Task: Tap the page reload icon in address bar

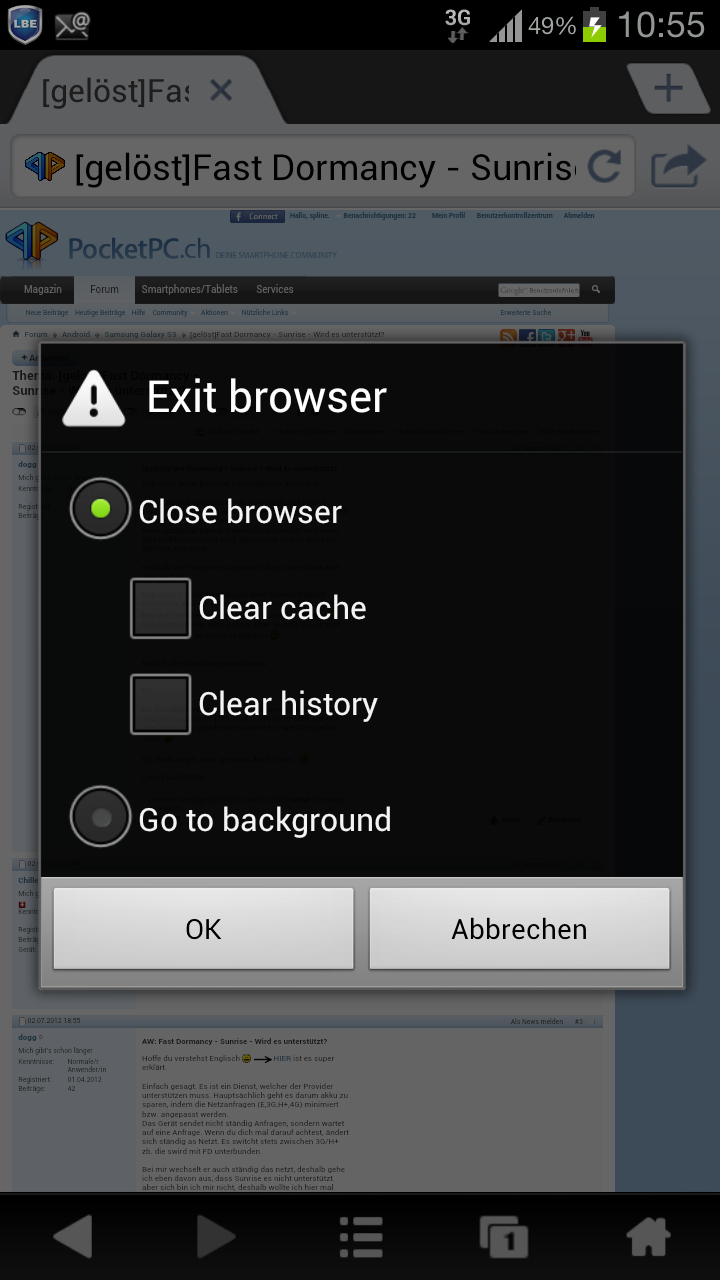Action: [x=605, y=166]
